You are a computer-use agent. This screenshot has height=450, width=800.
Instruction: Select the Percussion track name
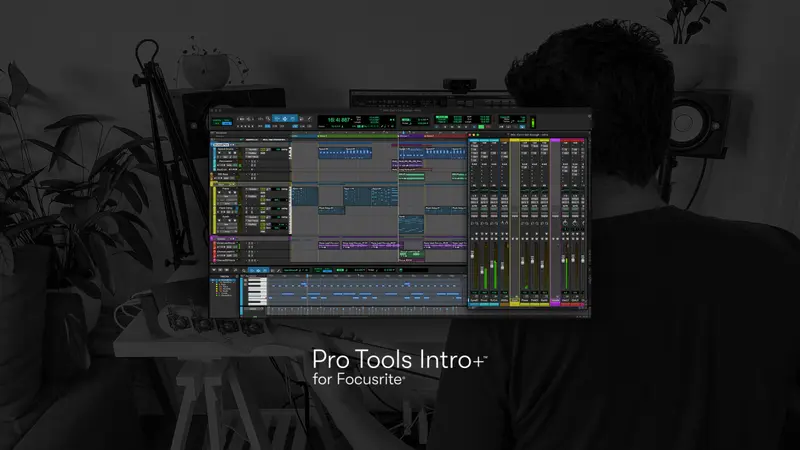[226, 161]
